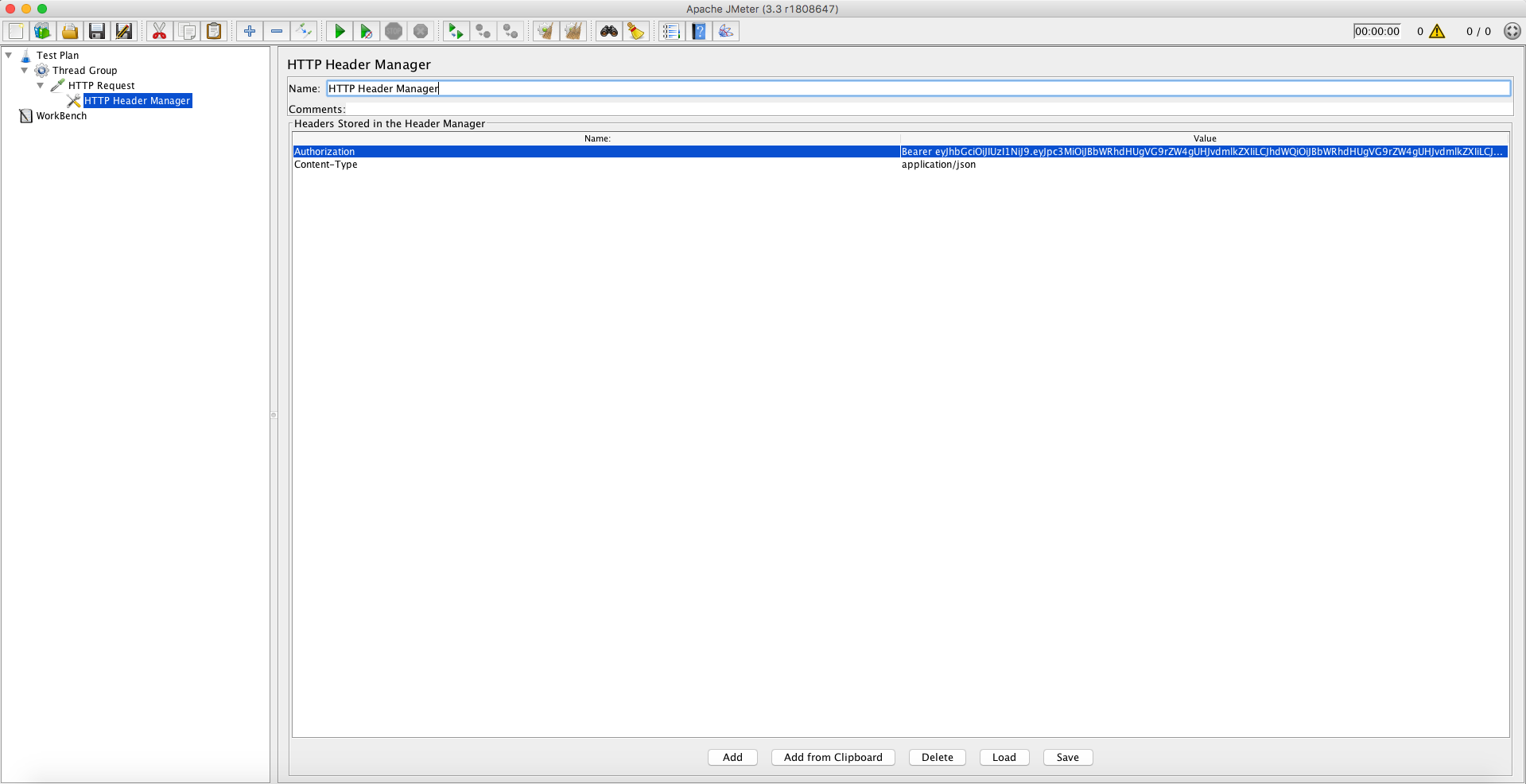The image size is (1526, 784).
Task: Click the Toggle enable/disable icon
Action: tap(304, 31)
